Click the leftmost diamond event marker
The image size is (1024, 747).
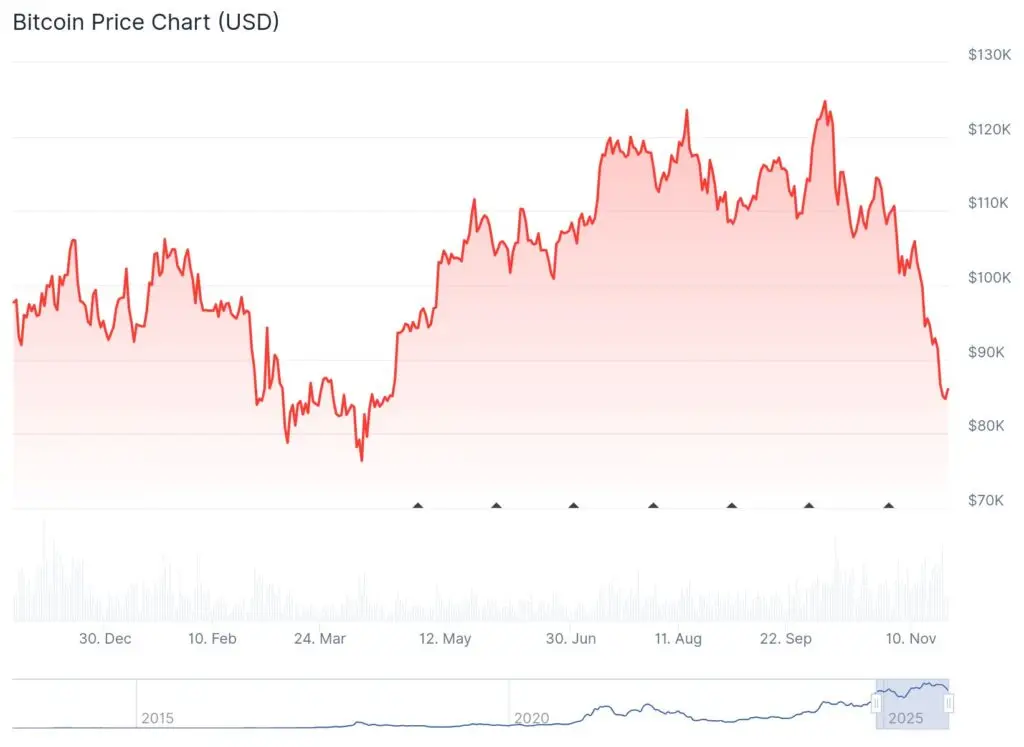click(418, 505)
